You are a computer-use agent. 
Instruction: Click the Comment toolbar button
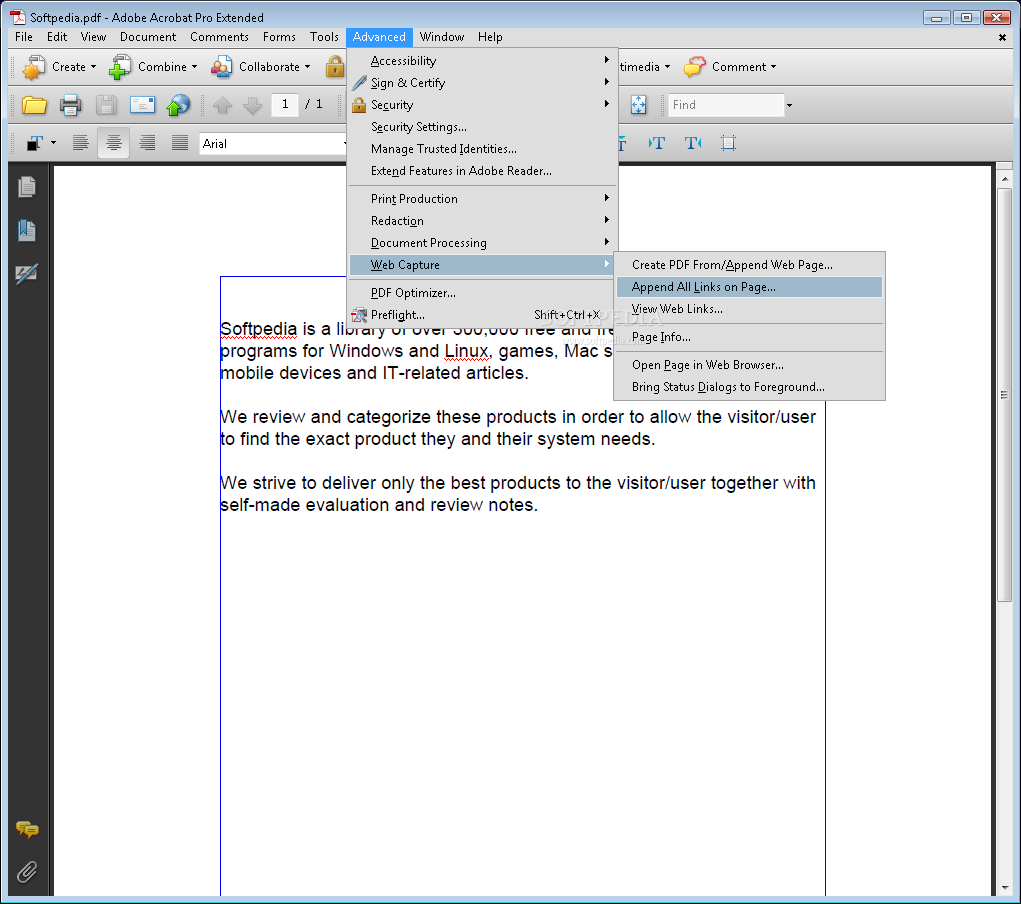[x=730, y=66]
